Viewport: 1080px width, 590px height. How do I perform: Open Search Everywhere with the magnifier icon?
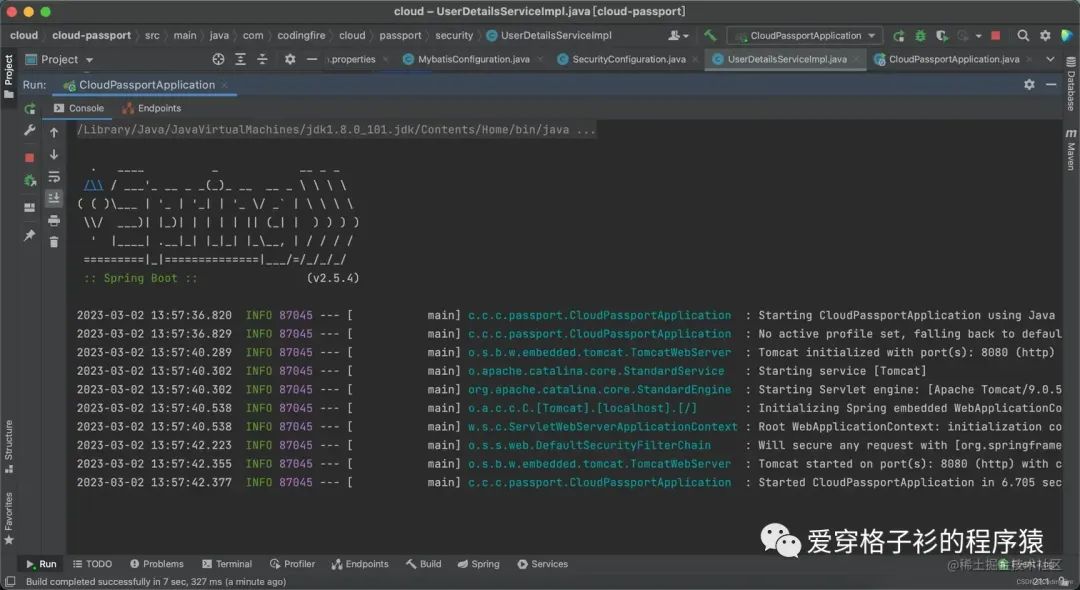click(1024, 35)
